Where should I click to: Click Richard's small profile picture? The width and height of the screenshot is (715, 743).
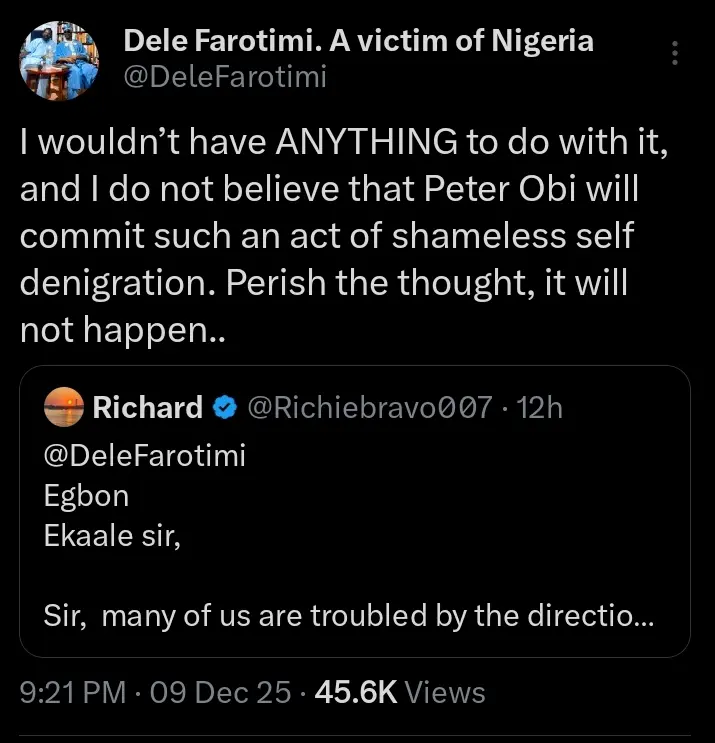[x=63, y=407]
